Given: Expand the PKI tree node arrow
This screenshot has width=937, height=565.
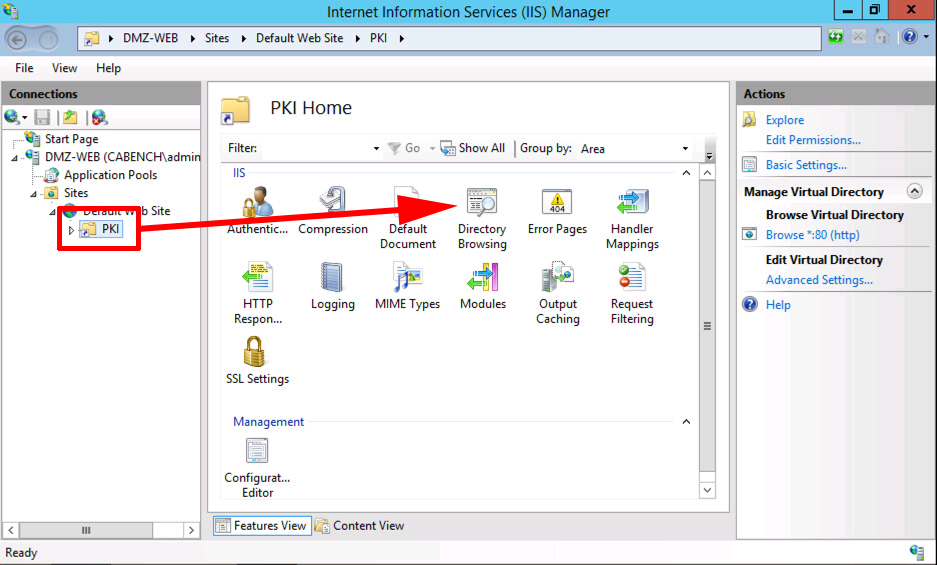Looking at the screenshot, I should [x=71, y=230].
